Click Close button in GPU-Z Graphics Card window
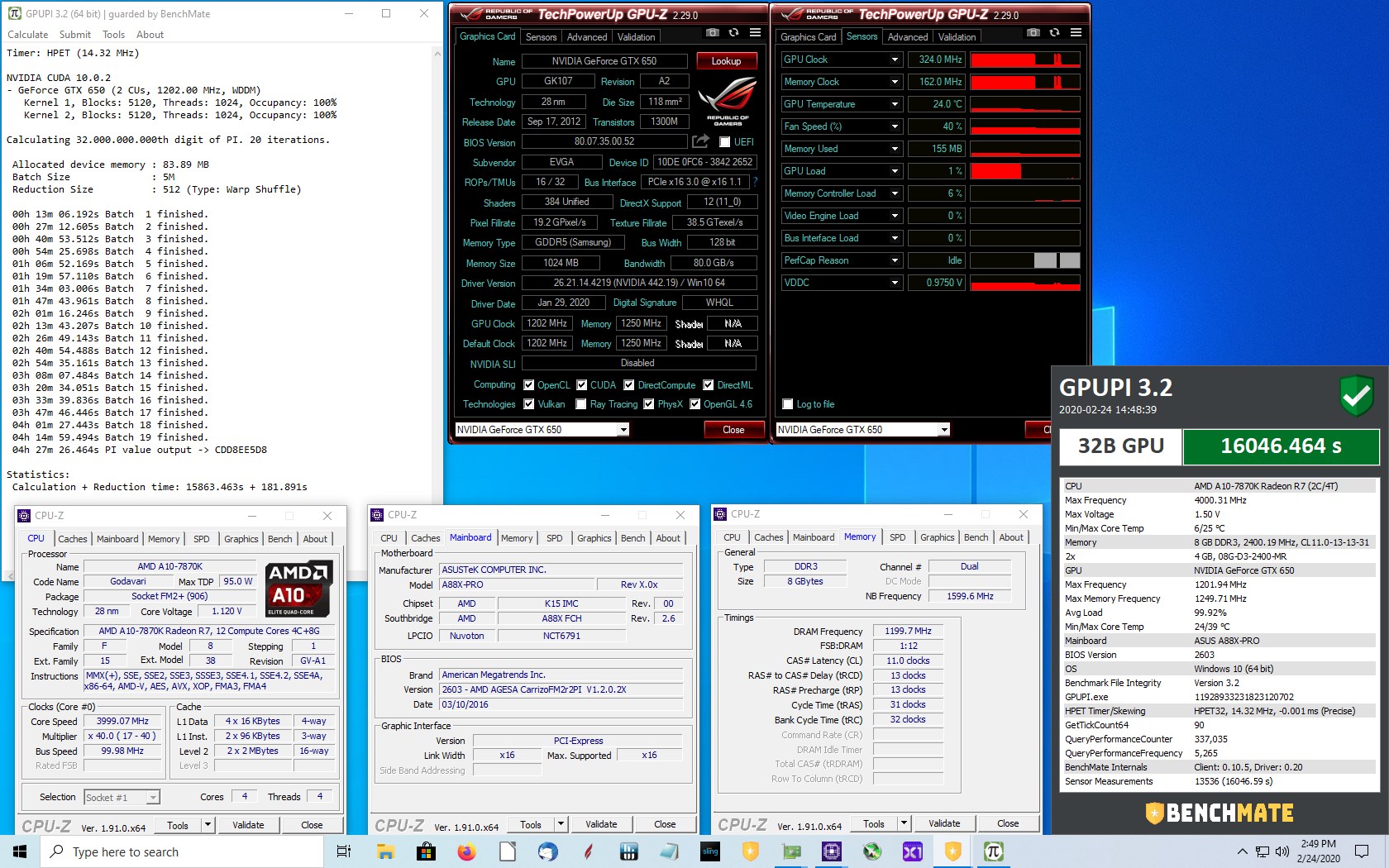Screen dimensions: 1389x868 (733, 430)
